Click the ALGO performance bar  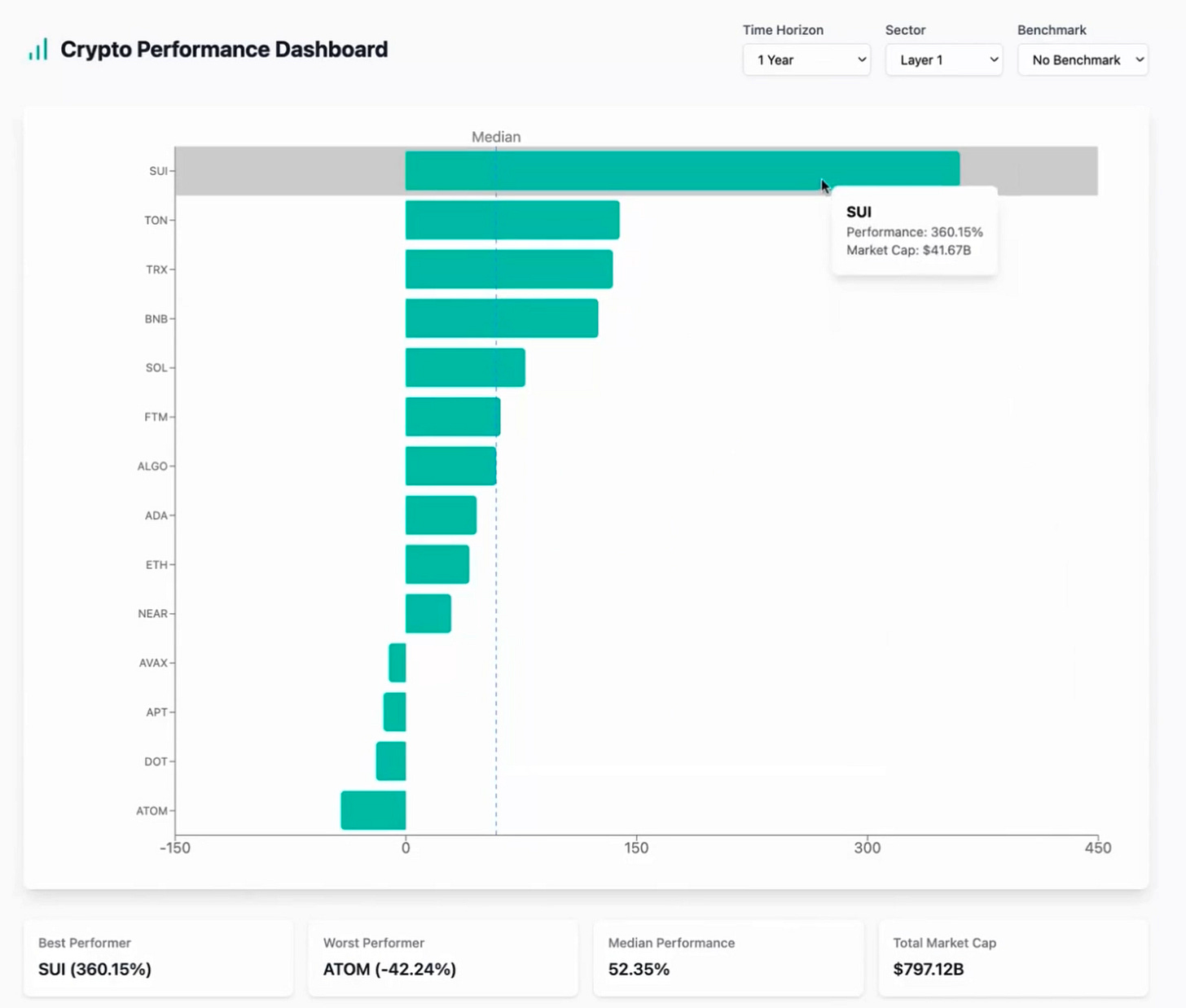[451, 466]
